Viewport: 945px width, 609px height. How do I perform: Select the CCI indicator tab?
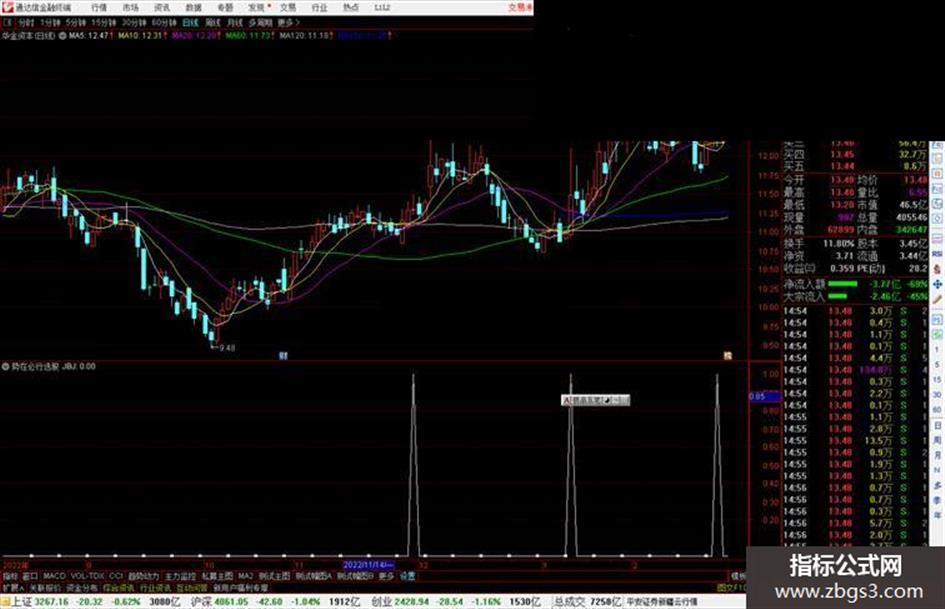(116, 576)
